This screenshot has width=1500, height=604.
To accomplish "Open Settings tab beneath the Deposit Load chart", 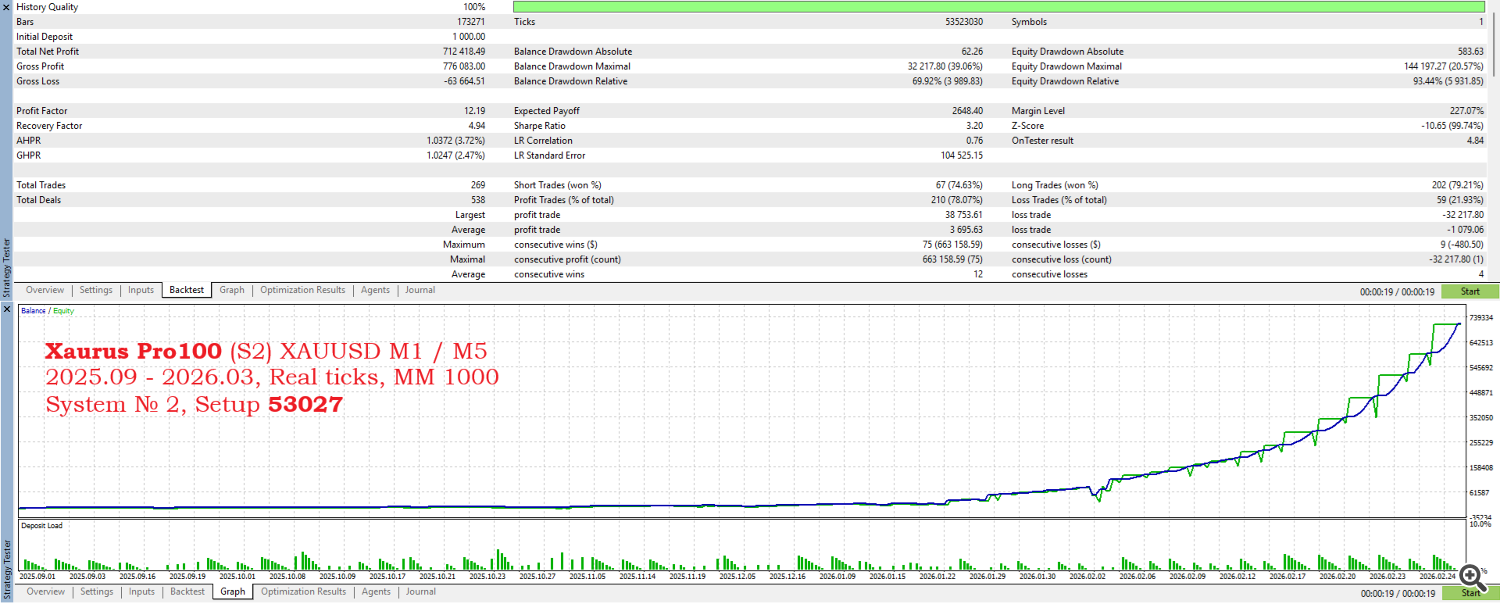I will 96,592.
